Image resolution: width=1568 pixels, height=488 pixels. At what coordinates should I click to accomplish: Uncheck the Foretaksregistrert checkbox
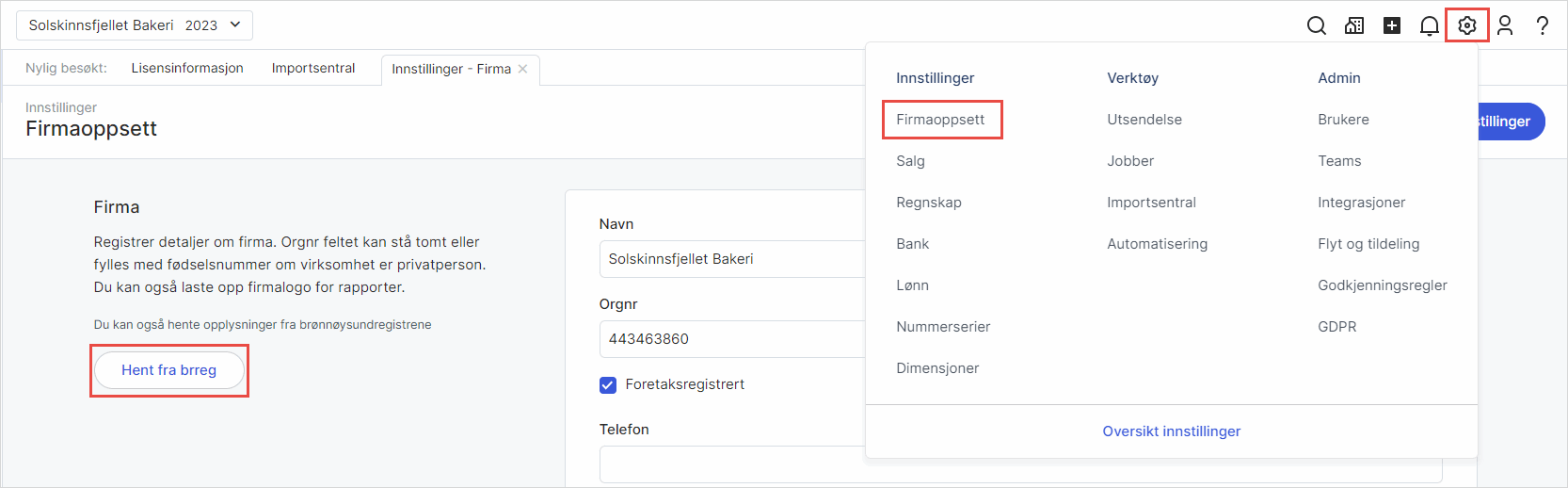608,384
